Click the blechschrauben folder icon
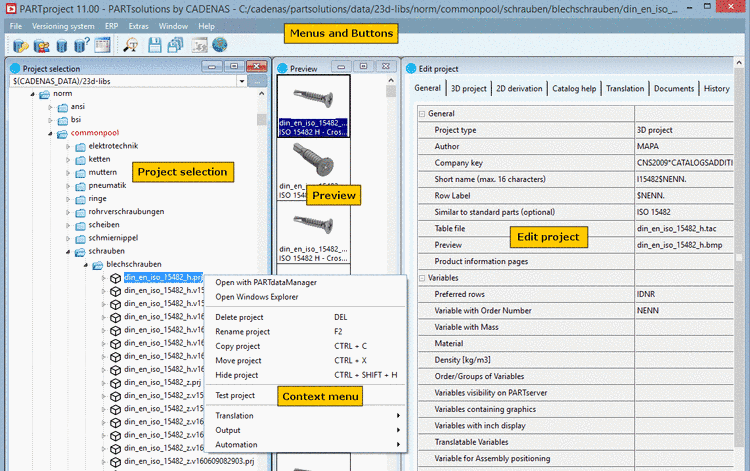 click(98, 265)
